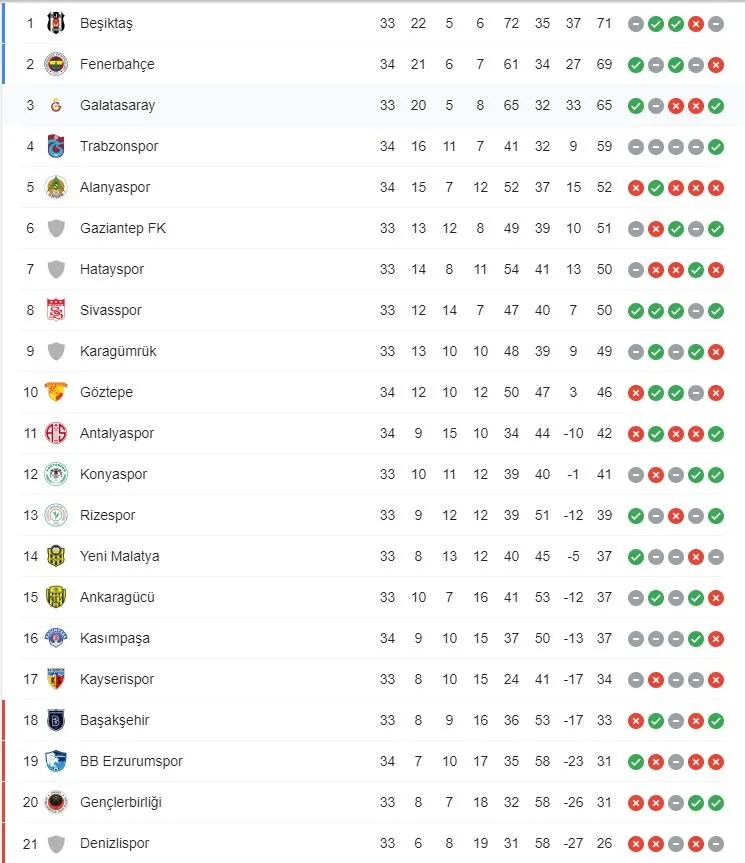The height and width of the screenshot is (863, 745).
Task: Open the Gaziantep FK team link
Action: 123,228
